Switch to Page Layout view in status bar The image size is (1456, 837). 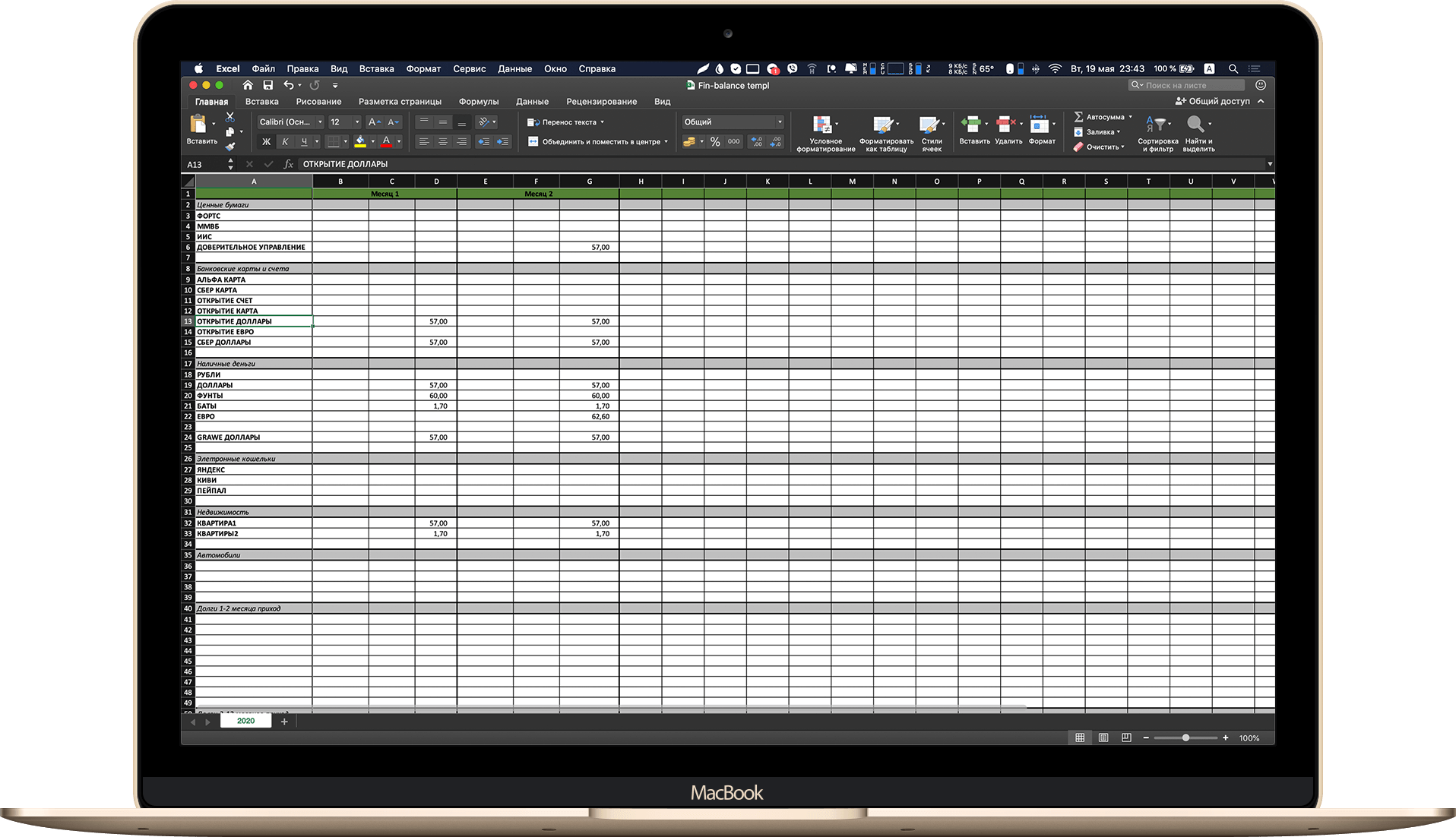[1103, 738]
